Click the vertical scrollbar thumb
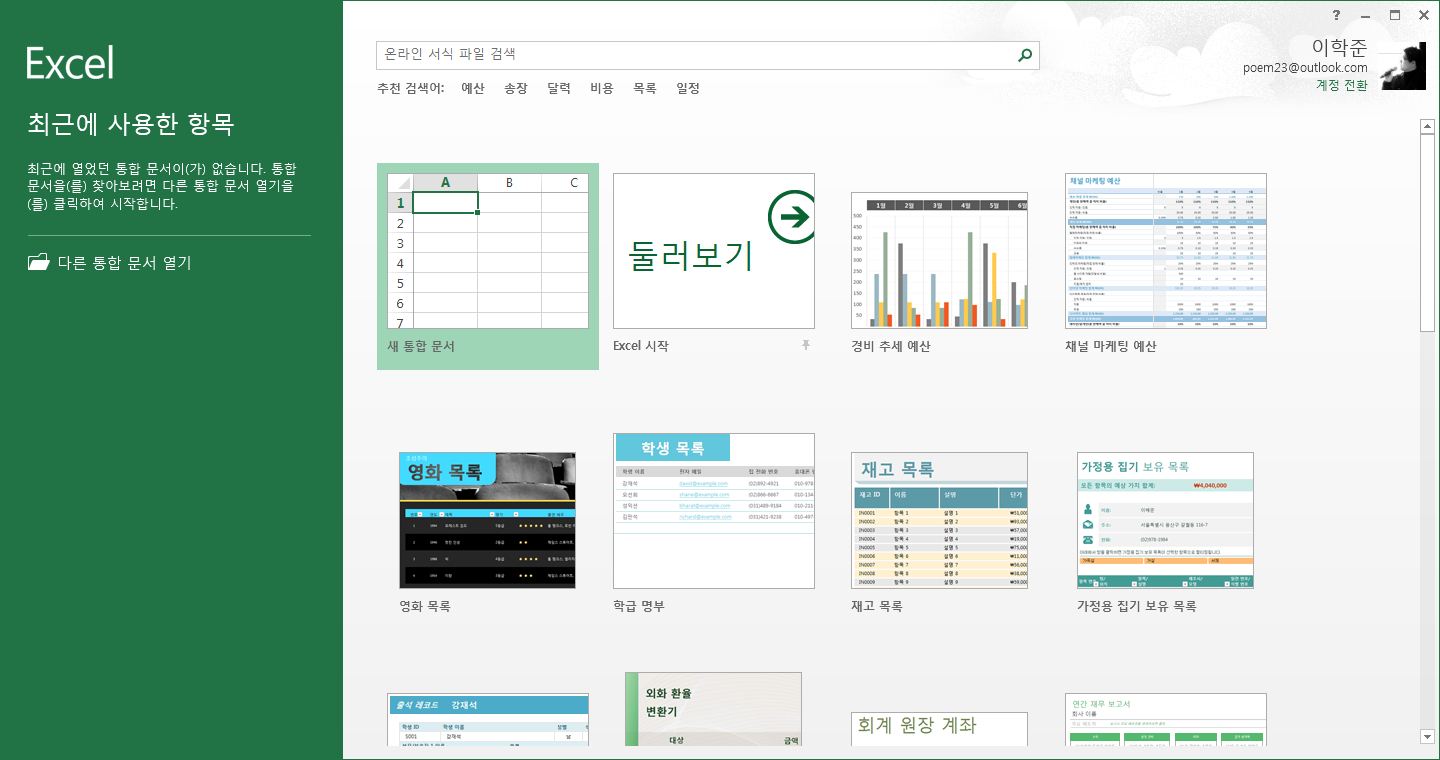The image size is (1440, 760). pos(1427,232)
